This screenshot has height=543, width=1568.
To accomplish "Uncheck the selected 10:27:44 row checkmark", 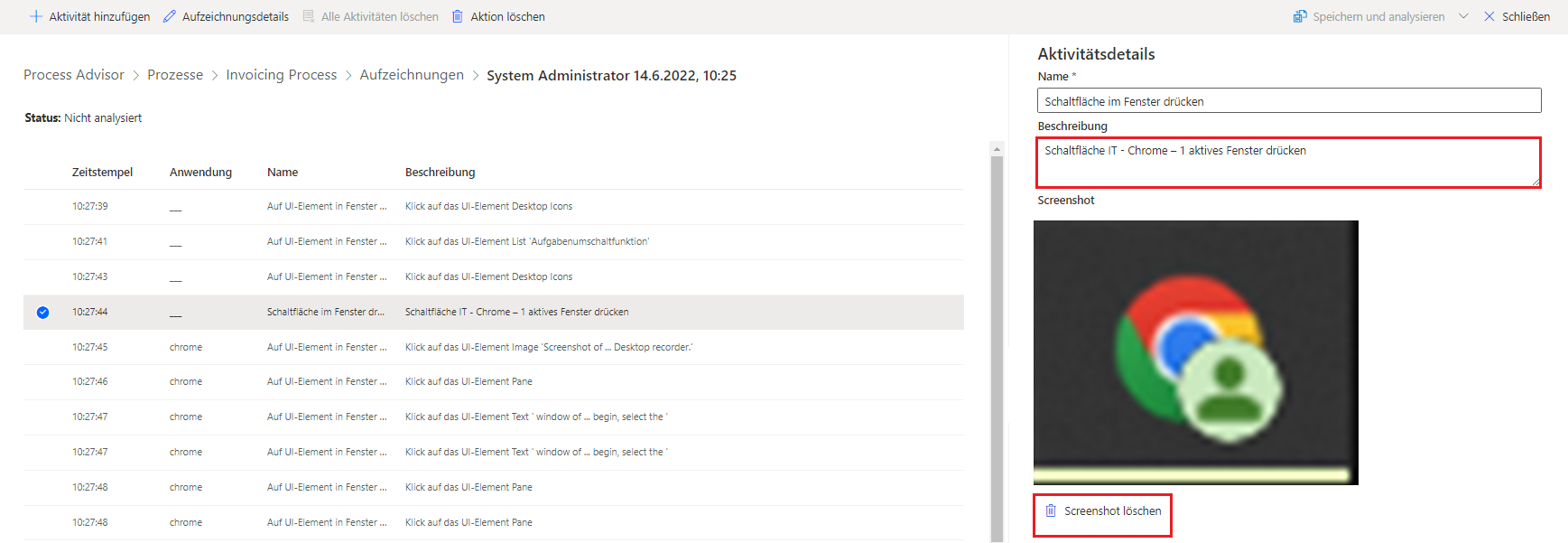I will 42,313.
